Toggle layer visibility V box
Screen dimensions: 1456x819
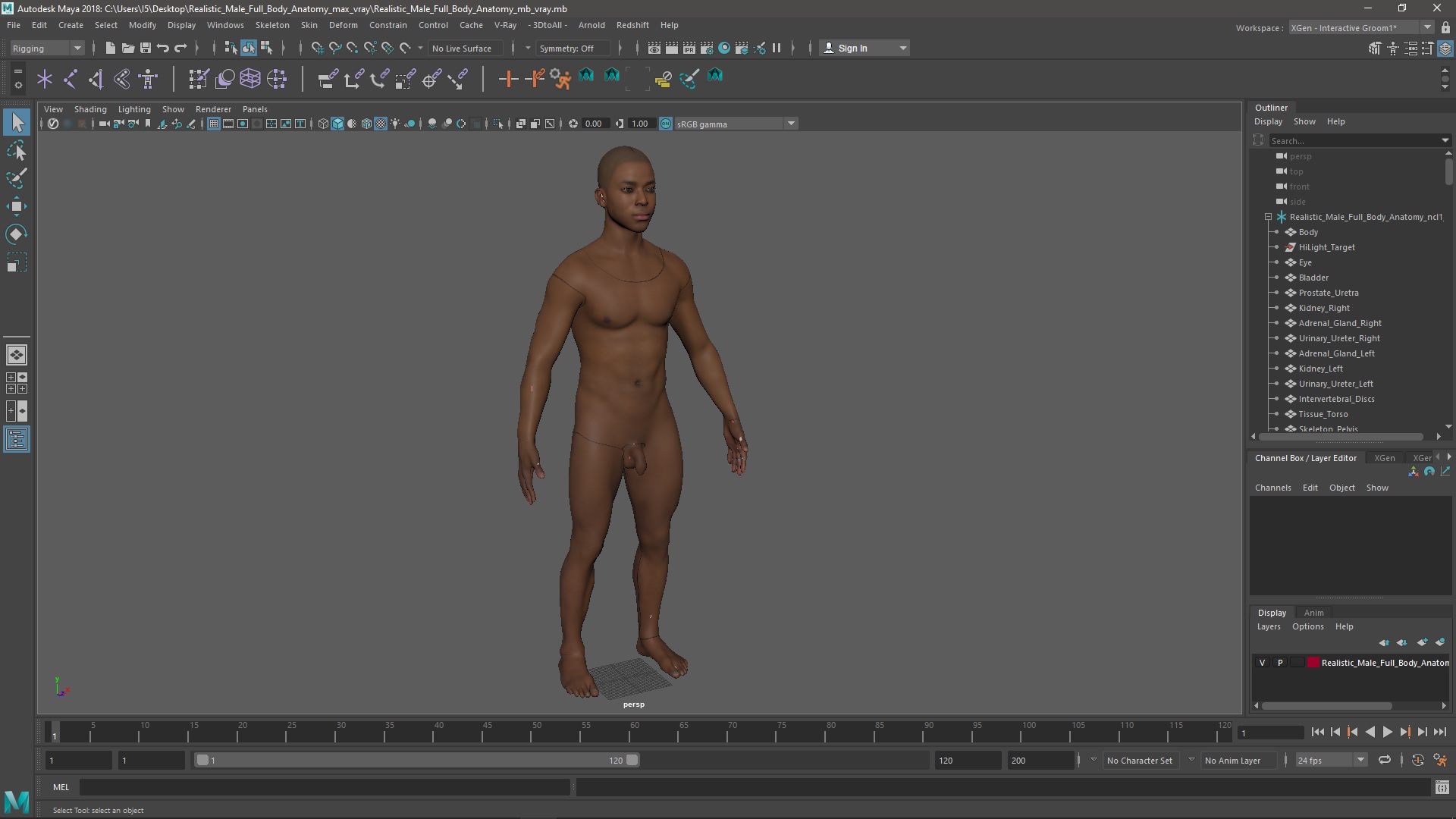tap(1263, 662)
